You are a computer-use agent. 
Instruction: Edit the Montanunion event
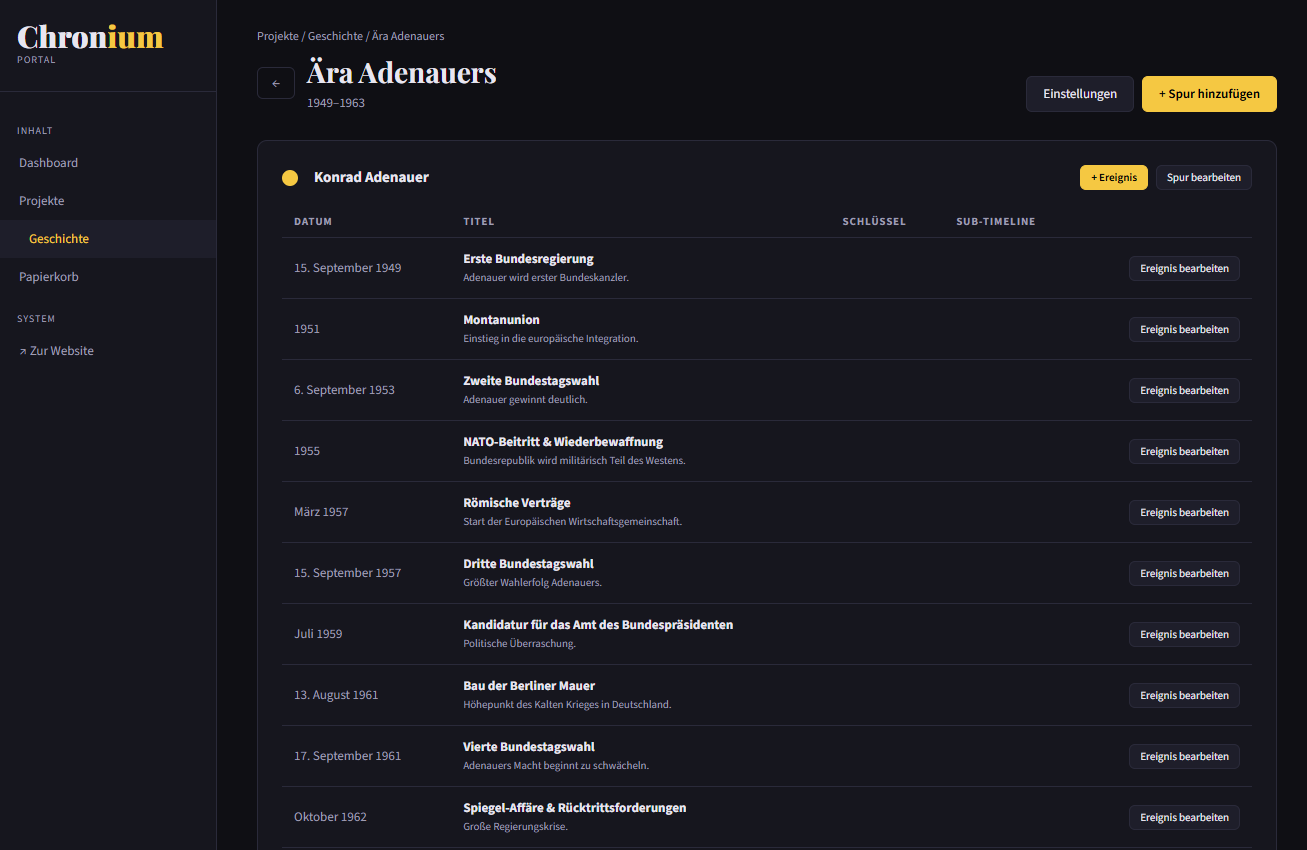1184,330
